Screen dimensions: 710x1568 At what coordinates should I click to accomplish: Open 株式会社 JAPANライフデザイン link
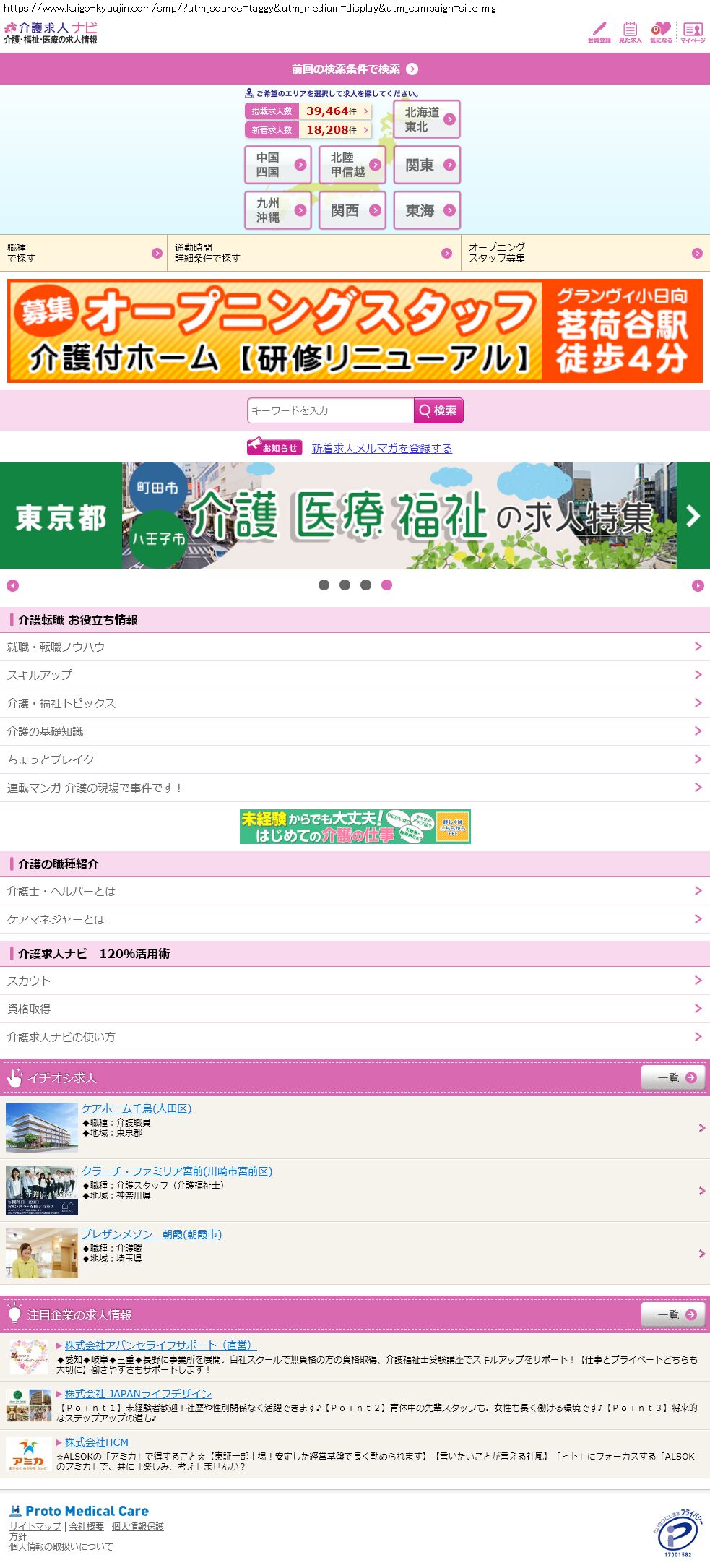click(x=138, y=1394)
